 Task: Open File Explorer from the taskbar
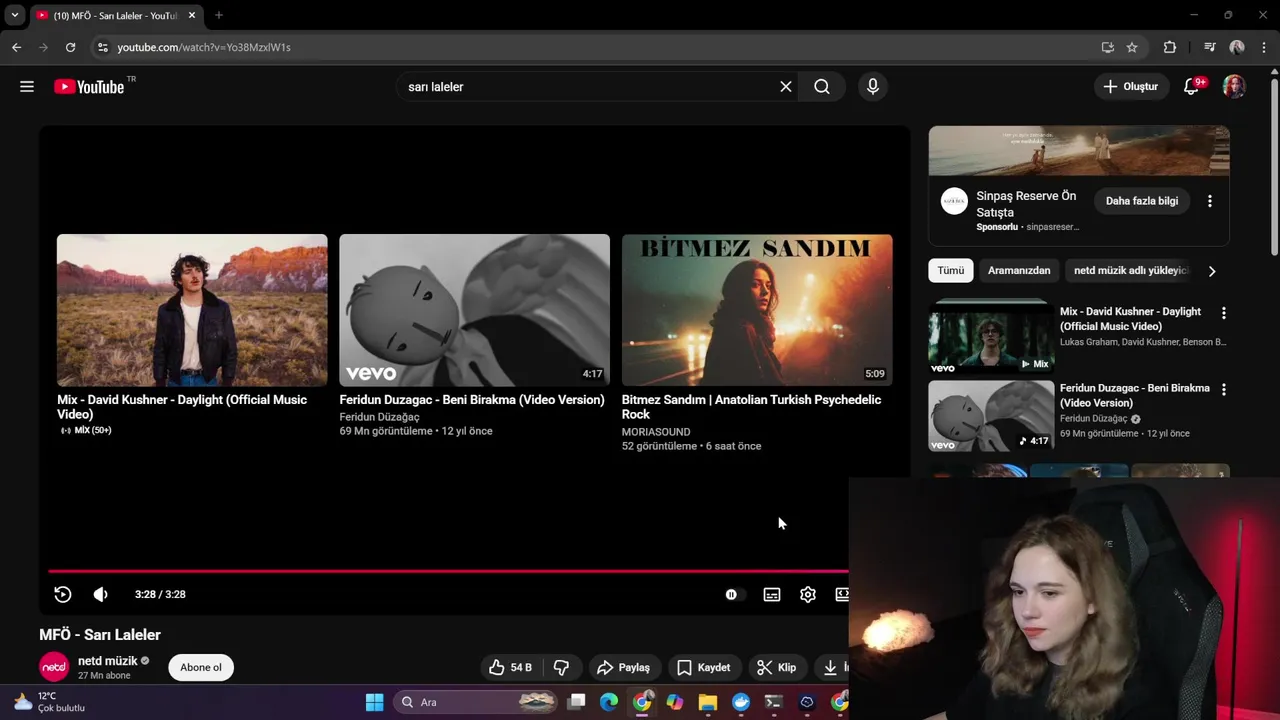(708, 702)
